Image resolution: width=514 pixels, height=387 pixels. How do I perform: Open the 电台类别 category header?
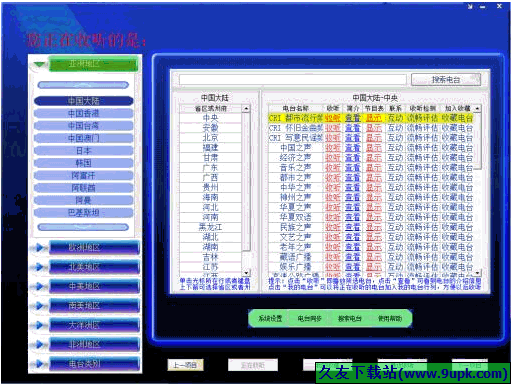coord(94,364)
